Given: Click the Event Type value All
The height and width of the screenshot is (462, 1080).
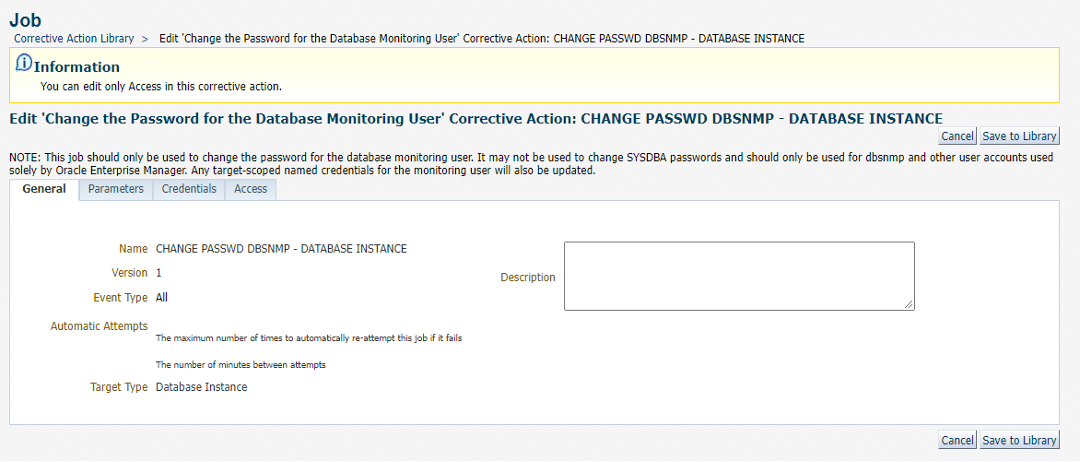Looking at the screenshot, I should (x=162, y=297).
